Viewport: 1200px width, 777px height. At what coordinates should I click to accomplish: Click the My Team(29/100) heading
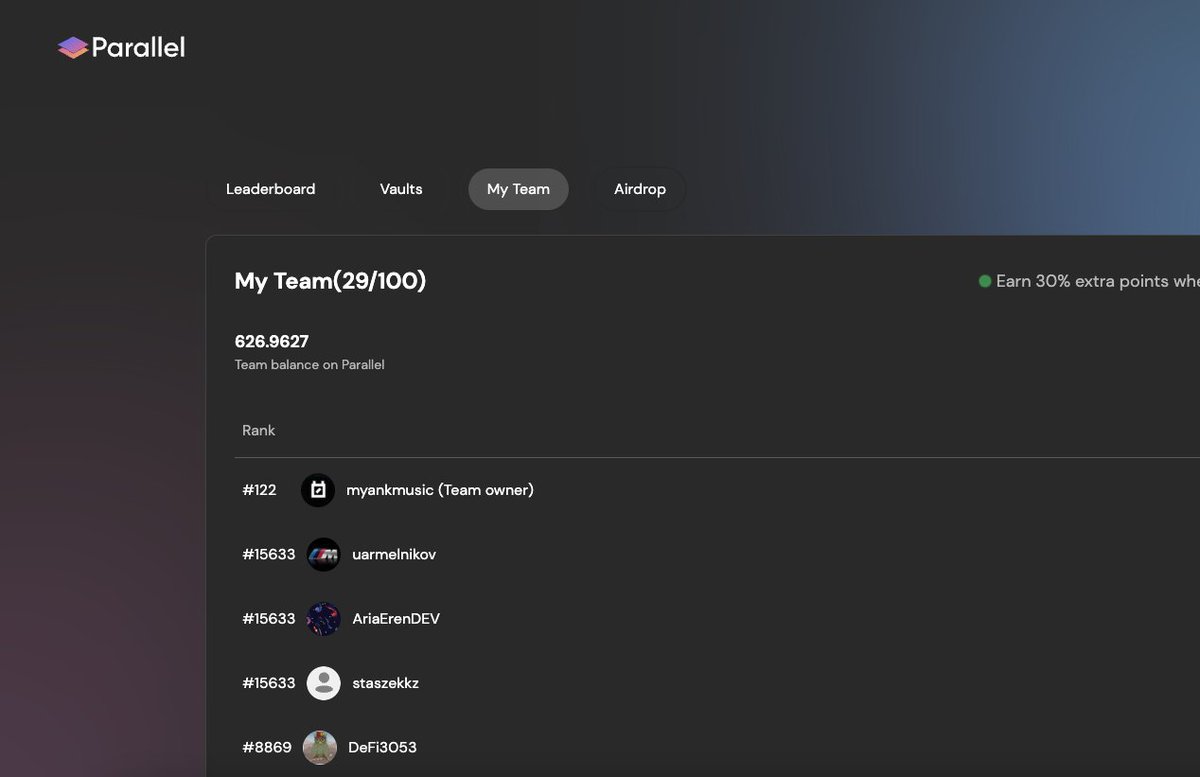(331, 281)
